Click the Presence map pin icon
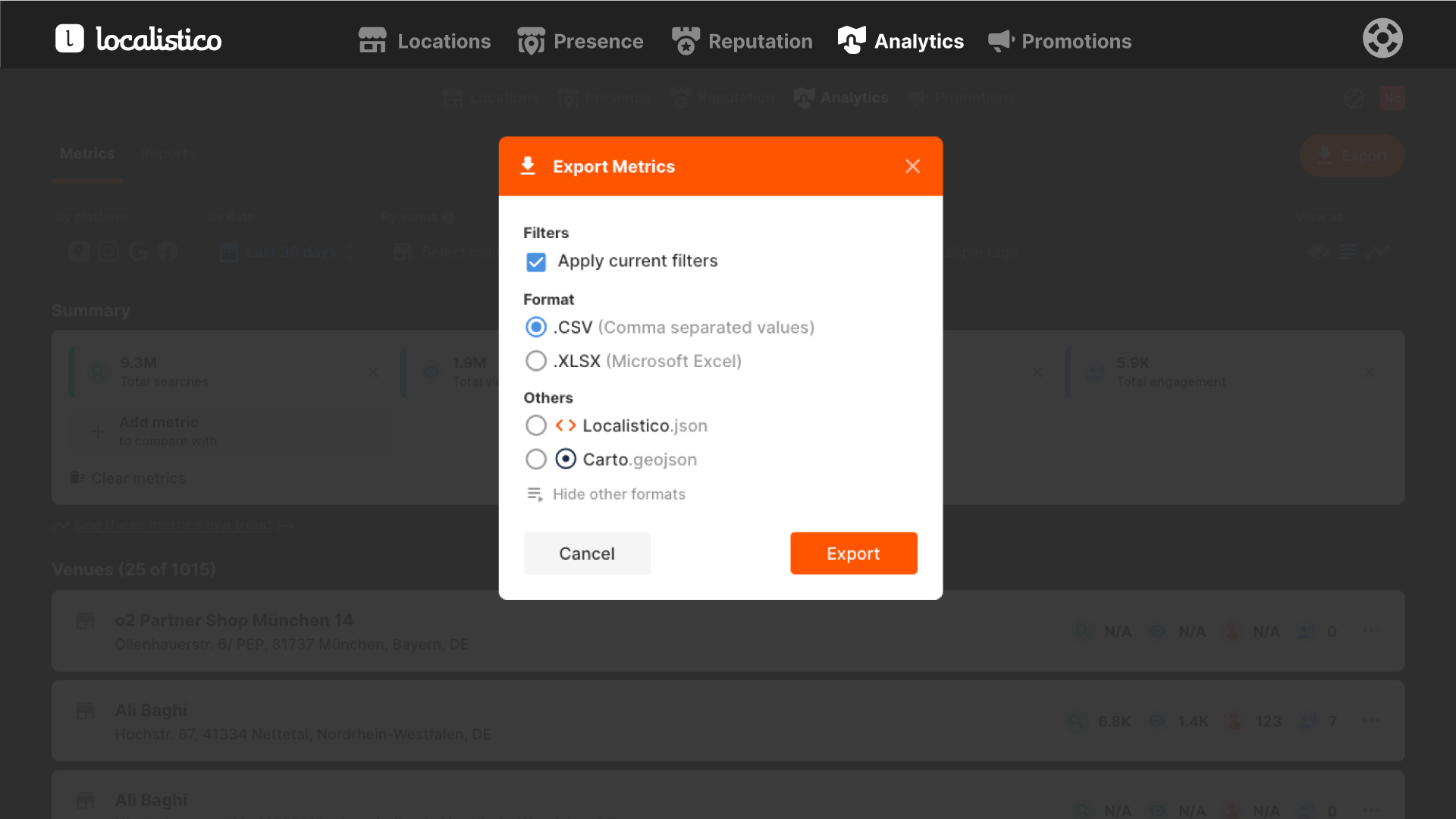 tap(531, 41)
